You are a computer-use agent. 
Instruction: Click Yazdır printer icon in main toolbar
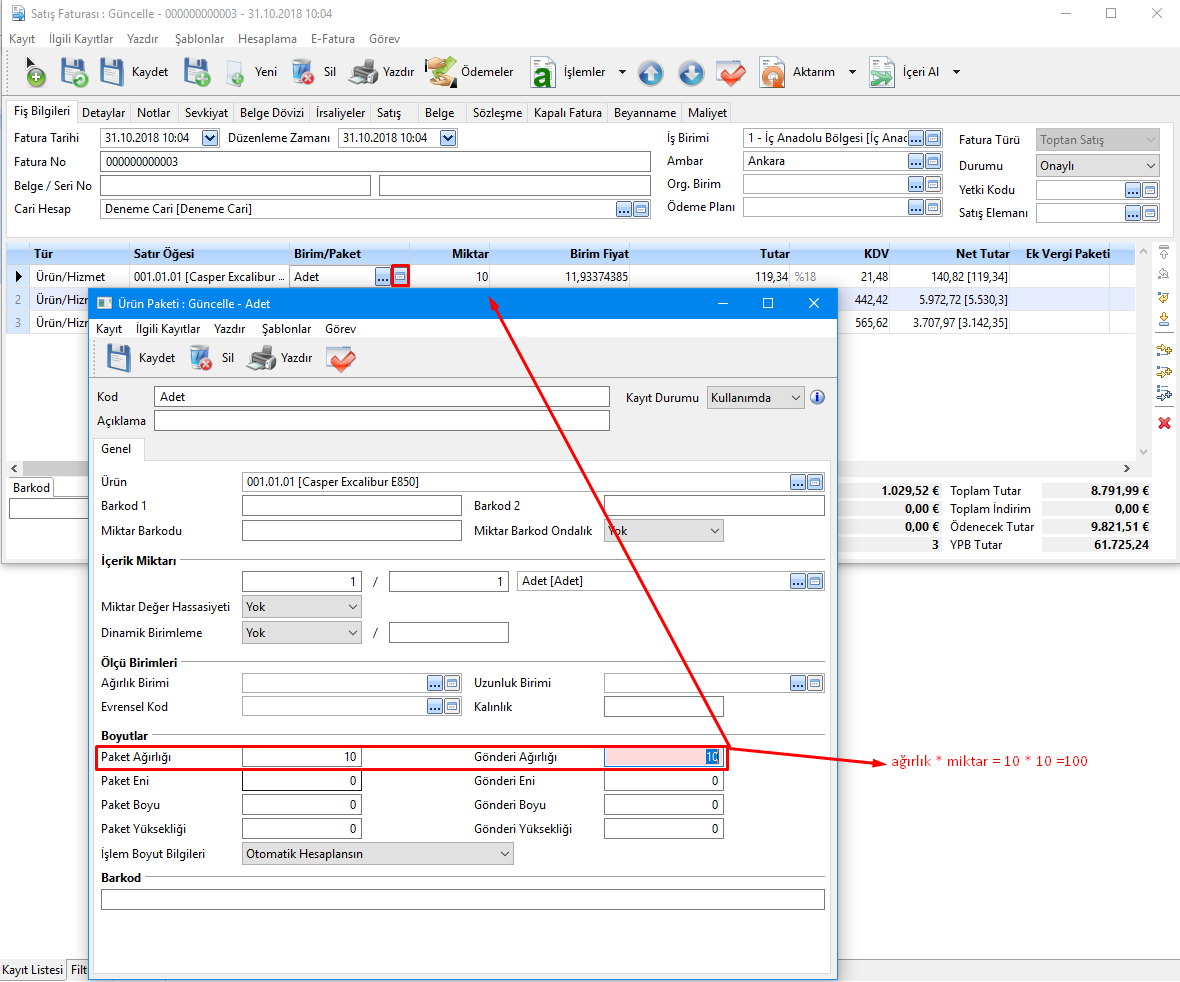(x=363, y=72)
